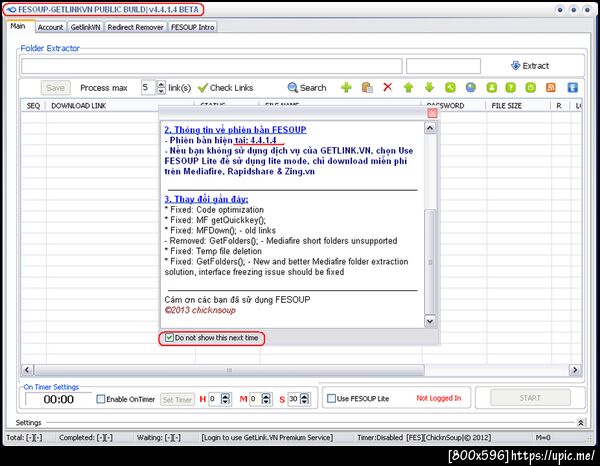600x466 pixels.
Task: Check Use FESOUP Lite option
Action: [x=331, y=398]
